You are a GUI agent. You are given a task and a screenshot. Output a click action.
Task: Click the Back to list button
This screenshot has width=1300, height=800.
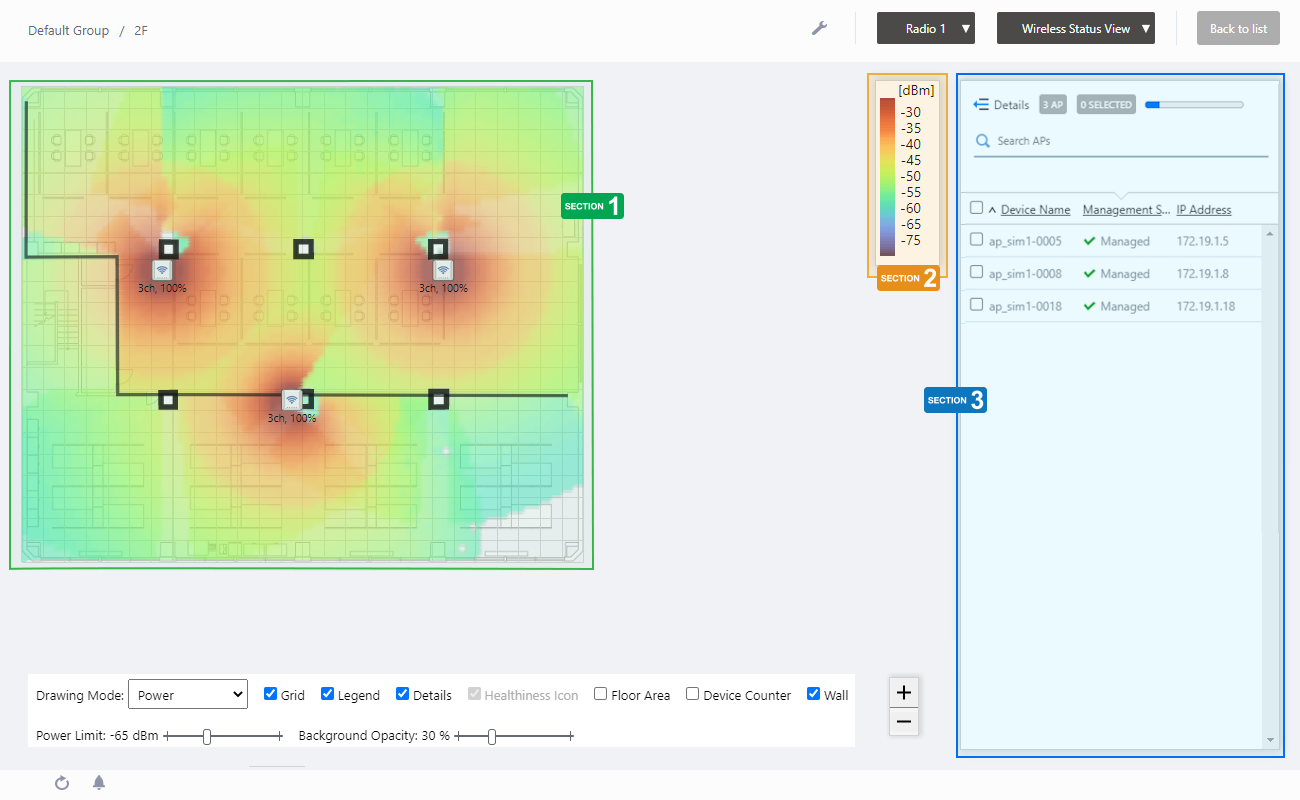[1238, 29]
